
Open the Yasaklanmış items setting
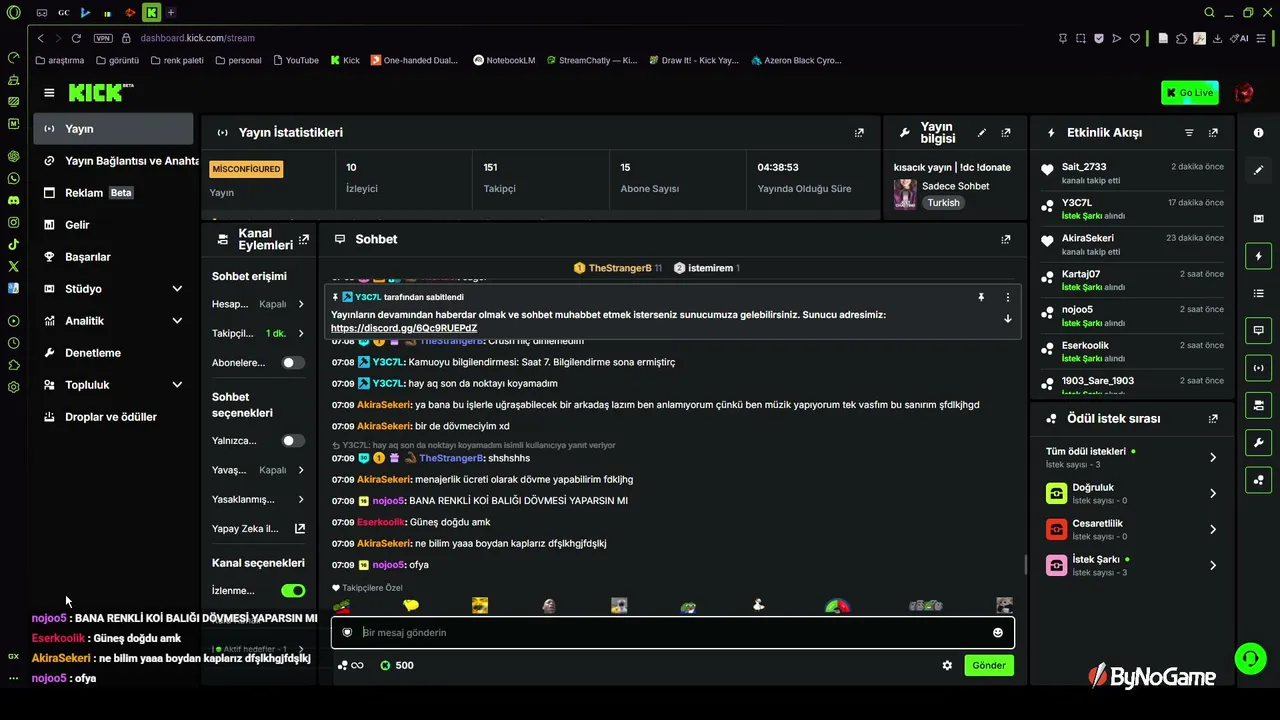(259, 499)
